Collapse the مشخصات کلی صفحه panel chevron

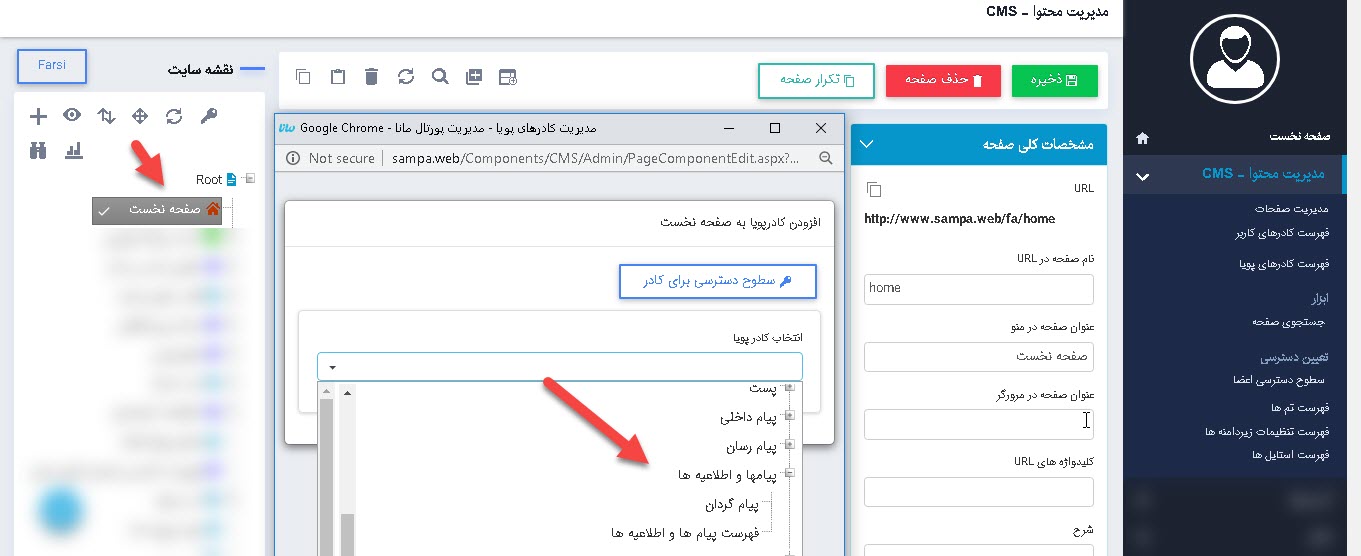(x=867, y=145)
